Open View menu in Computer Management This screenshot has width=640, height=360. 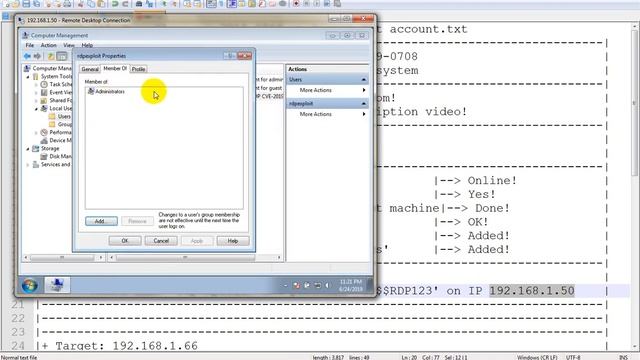(69, 45)
